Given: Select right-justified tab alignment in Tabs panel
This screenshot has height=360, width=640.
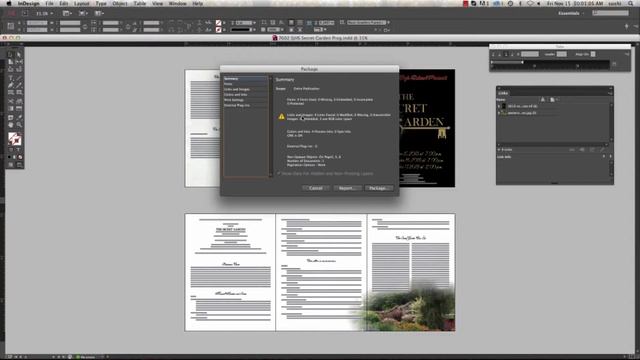Looking at the screenshot, I should pos(507,54).
